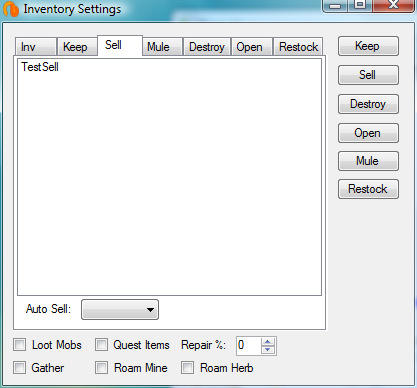Click the Repair % value field
The height and width of the screenshot is (388, 417).
coord(248,345)
